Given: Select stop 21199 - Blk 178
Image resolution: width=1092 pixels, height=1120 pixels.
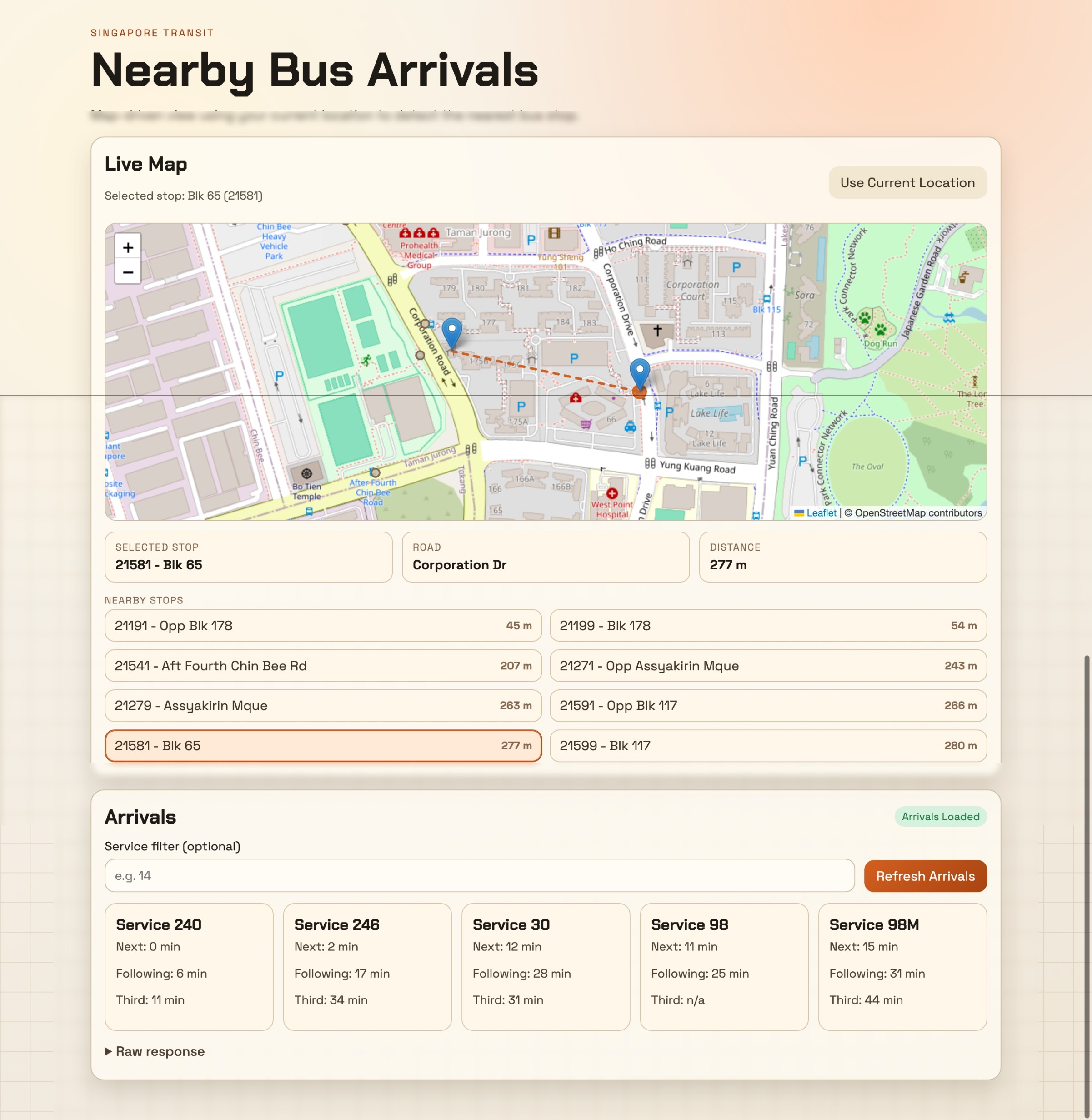Looking at the screenshot, I should pos(768,625).
